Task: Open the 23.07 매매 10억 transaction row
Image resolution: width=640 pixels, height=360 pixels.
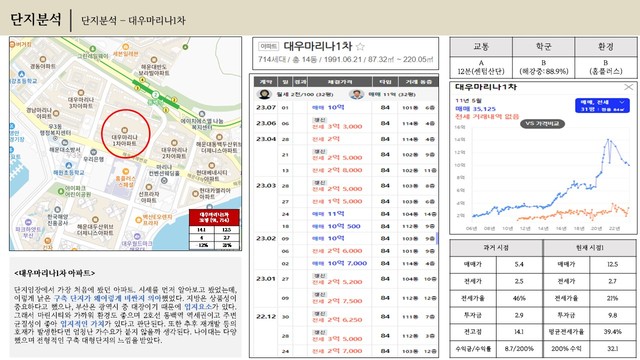Action: [x=345, y=107]
